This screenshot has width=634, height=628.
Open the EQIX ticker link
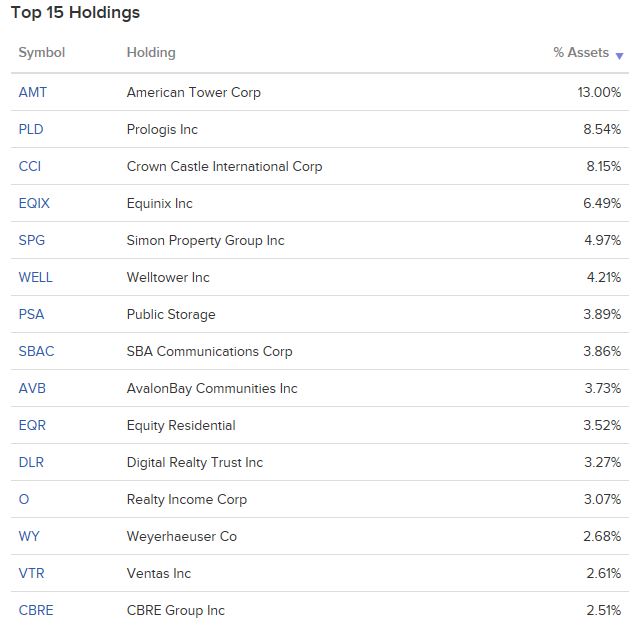[34, 203]
